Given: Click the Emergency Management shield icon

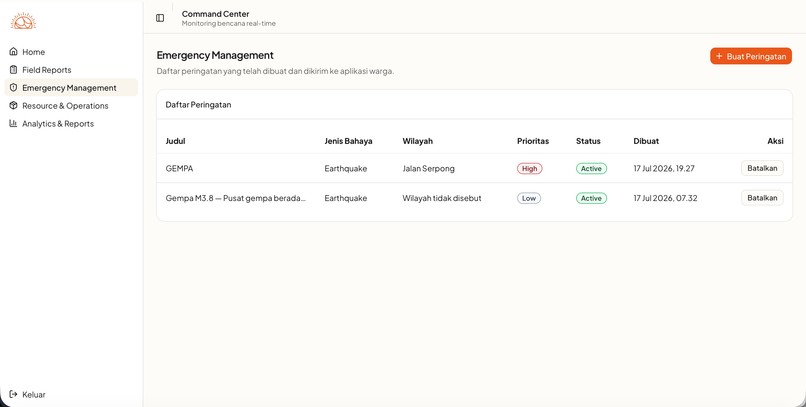Looking at the screenshot, I should (x=13, y=87).
